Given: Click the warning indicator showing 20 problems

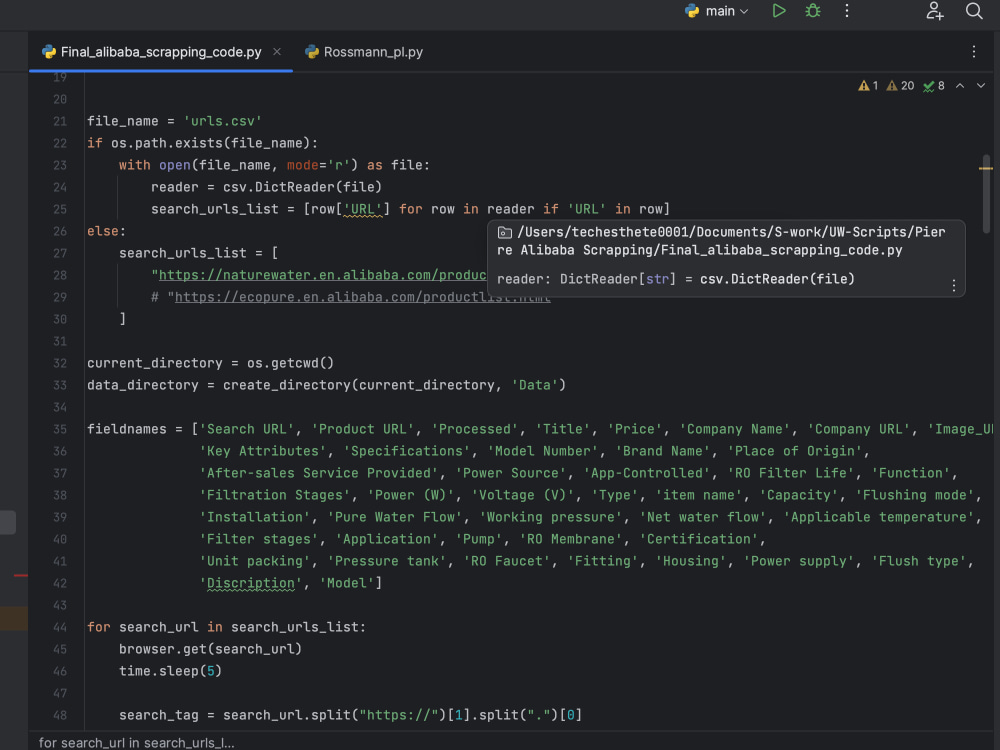Looking at the screenshot, I should point(897,86).
